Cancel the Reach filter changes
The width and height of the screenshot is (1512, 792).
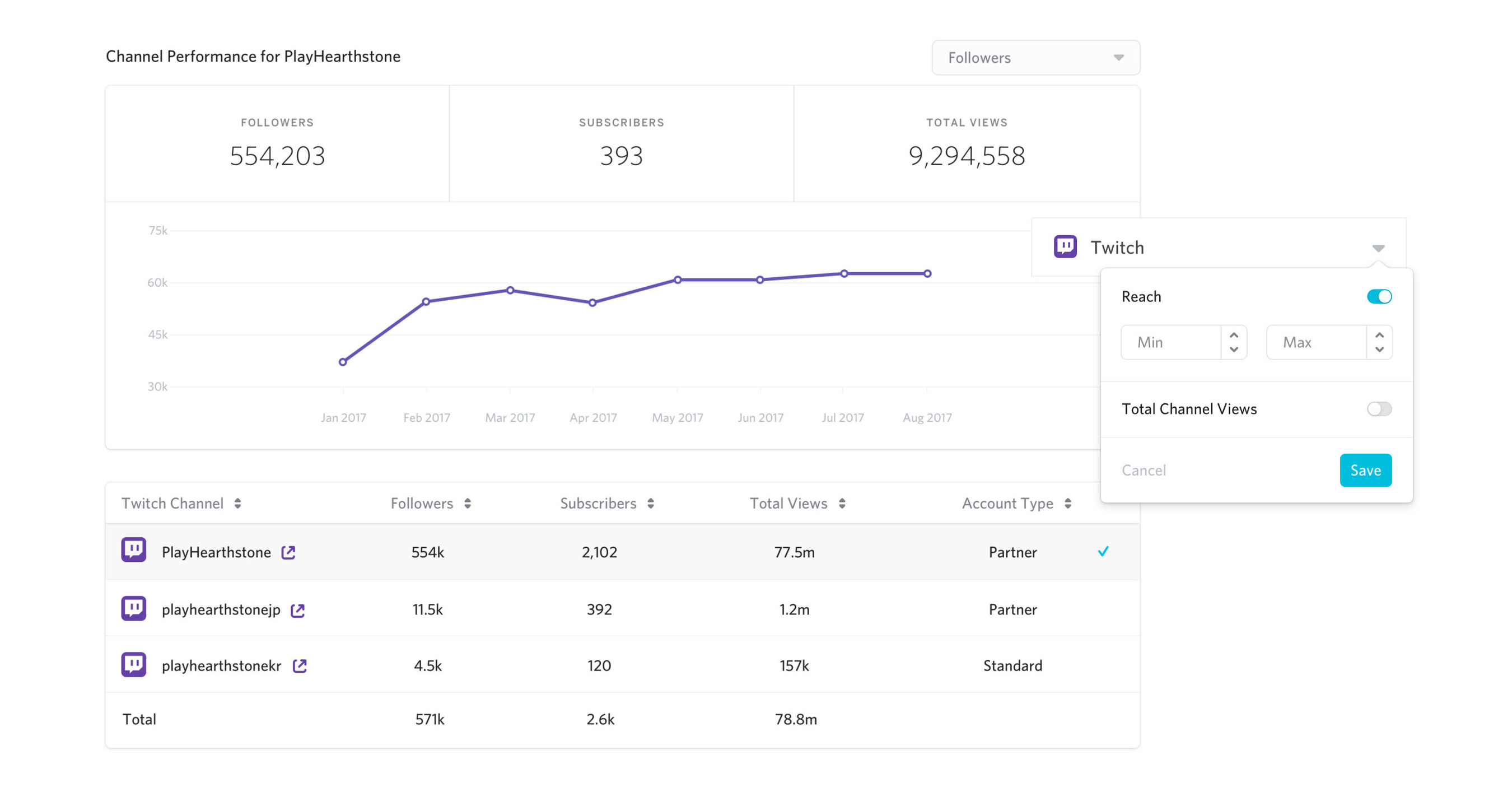(x=1144, y=470)
